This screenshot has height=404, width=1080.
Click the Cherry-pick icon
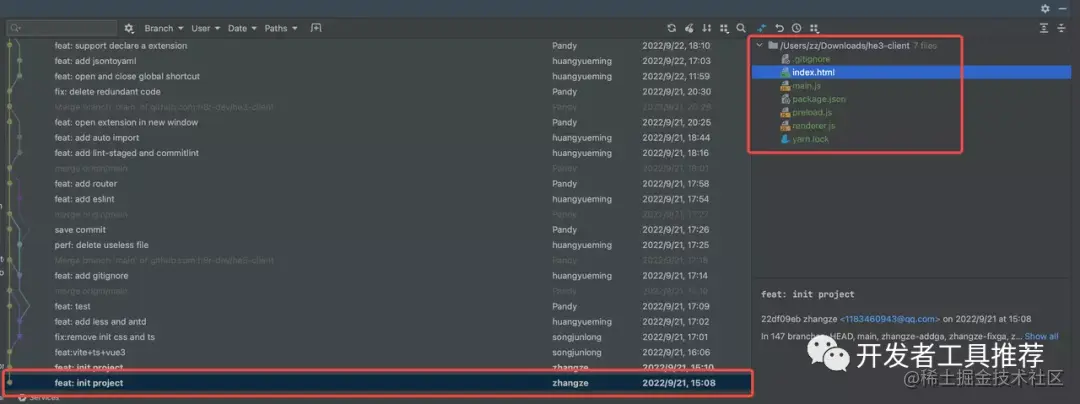click(x=689, y=28)
